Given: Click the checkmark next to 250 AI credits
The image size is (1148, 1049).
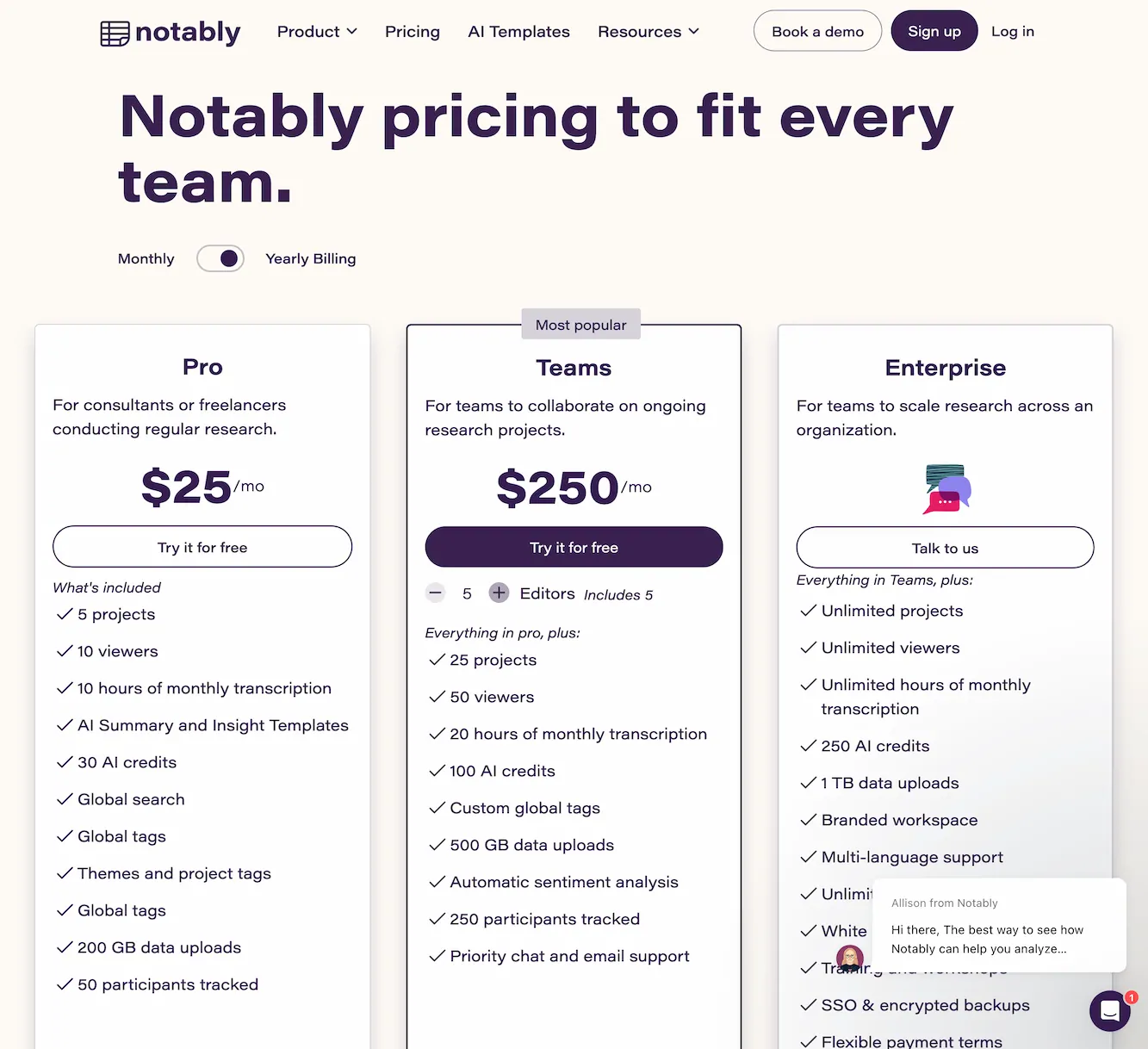Looking at the screenshot, I should point(808,745).
